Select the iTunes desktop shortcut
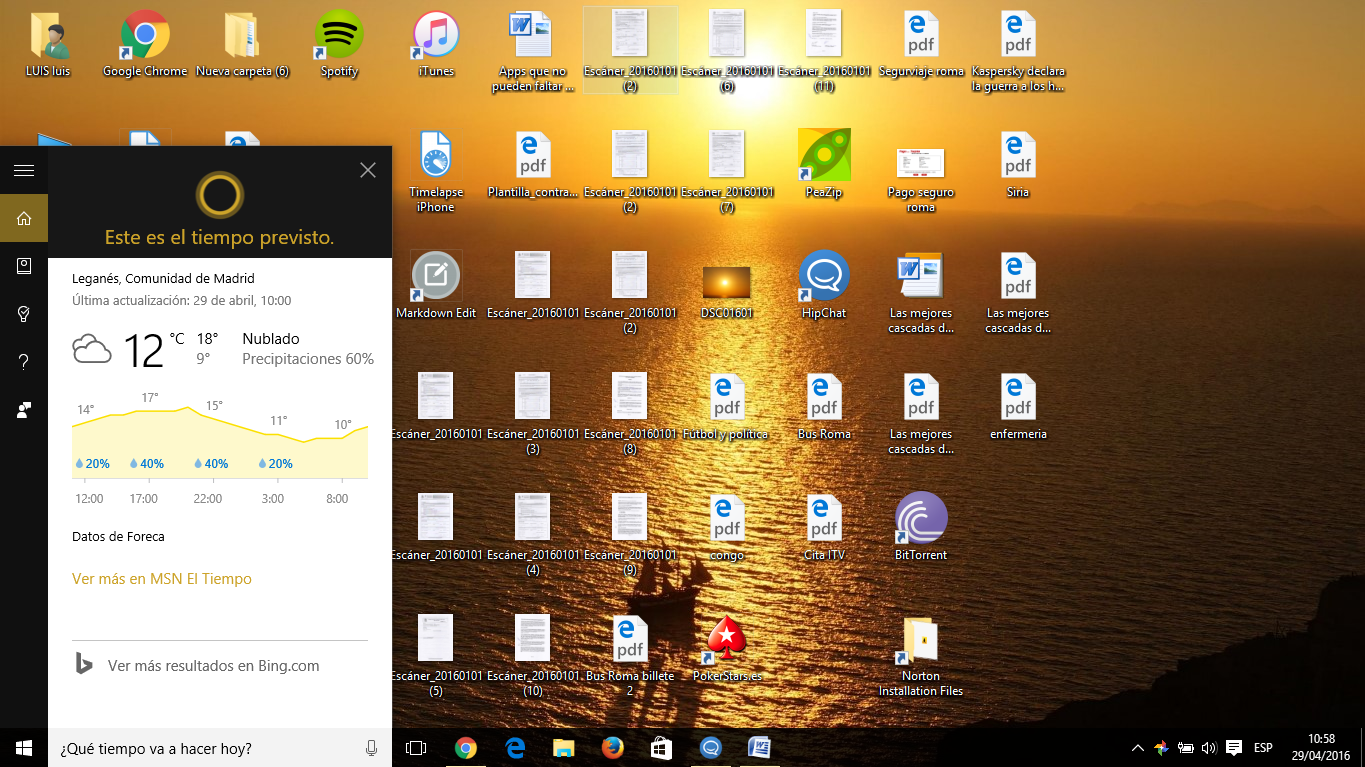This screenshot has height=767, width=1365. (x=436, y=45)
